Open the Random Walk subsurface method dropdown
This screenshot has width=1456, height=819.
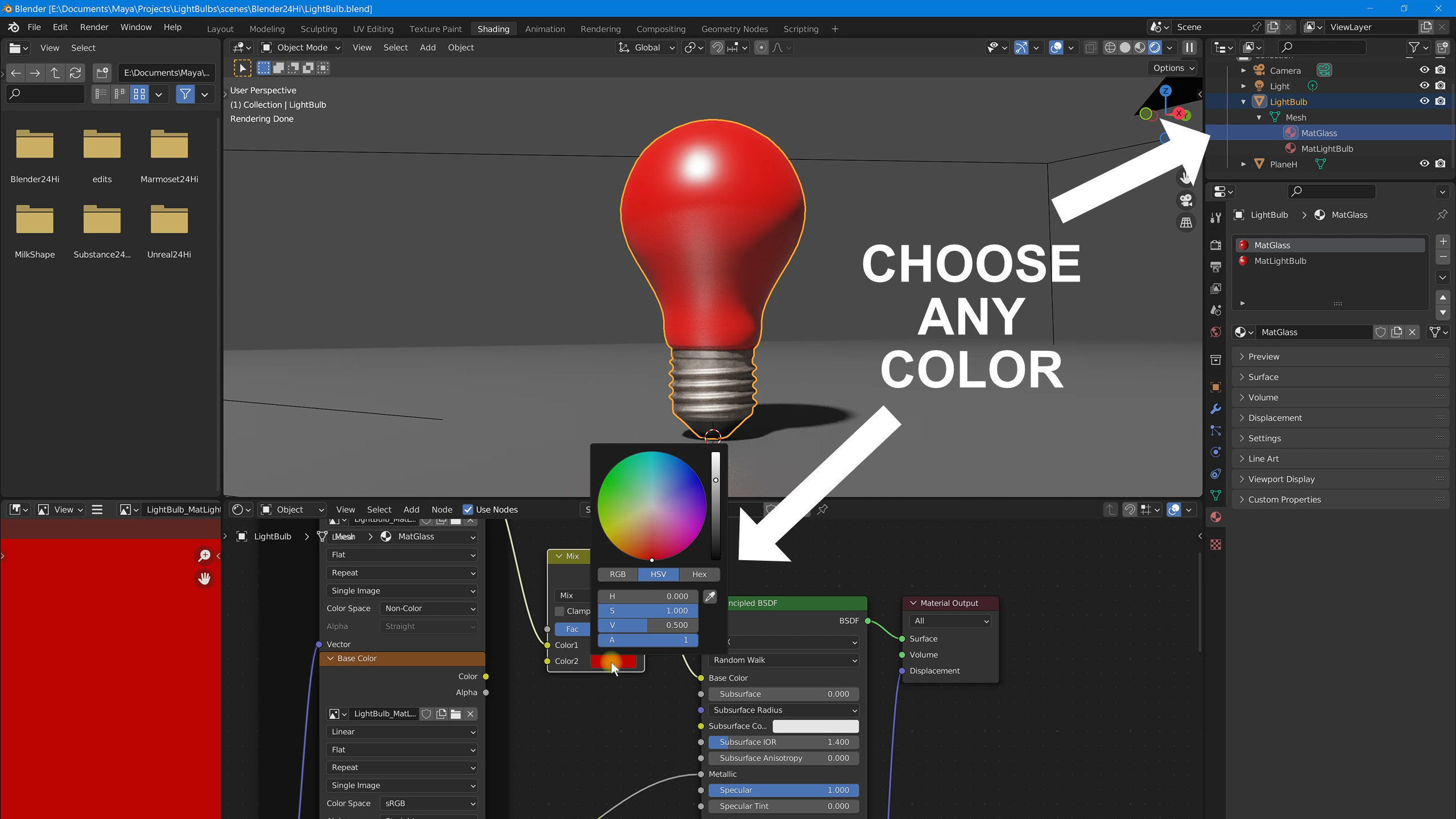click(x=783, y=660)
